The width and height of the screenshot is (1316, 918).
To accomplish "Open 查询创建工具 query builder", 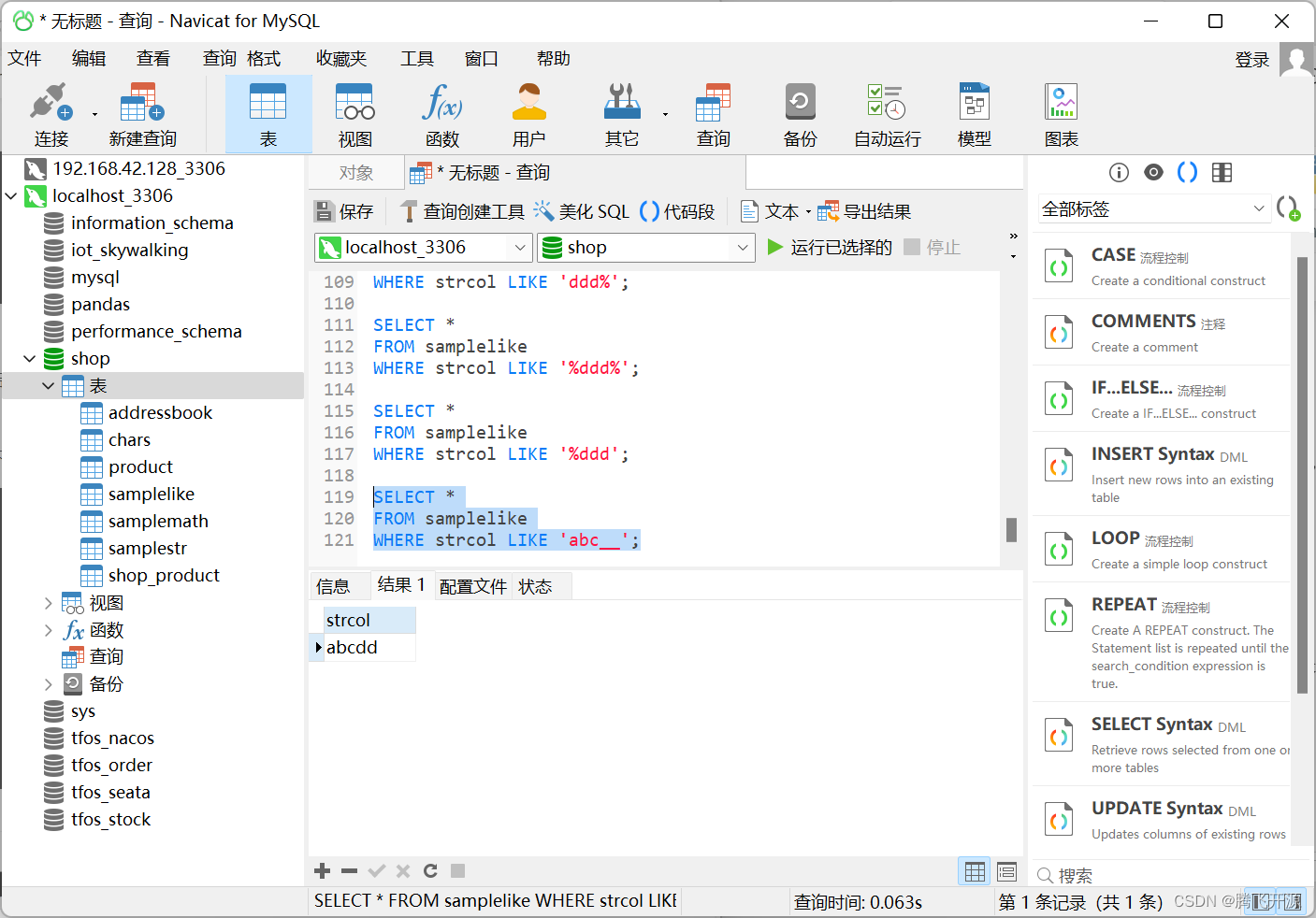I will 462,211.
